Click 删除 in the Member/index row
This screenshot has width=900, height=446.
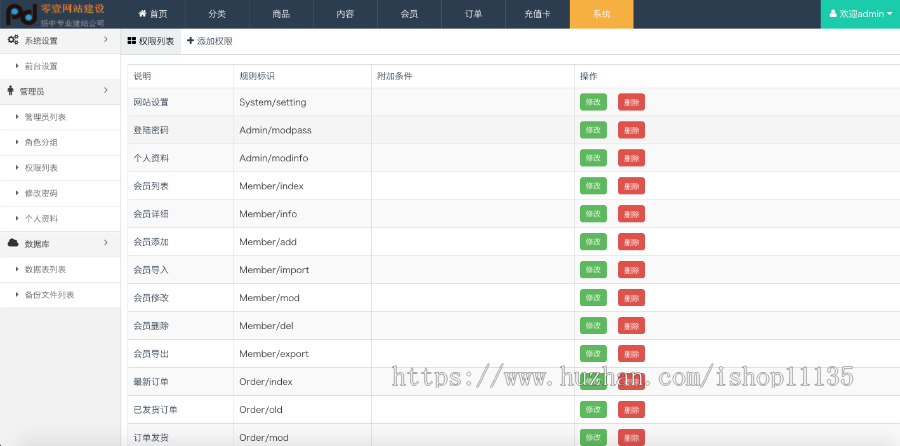tap(631, 186)
